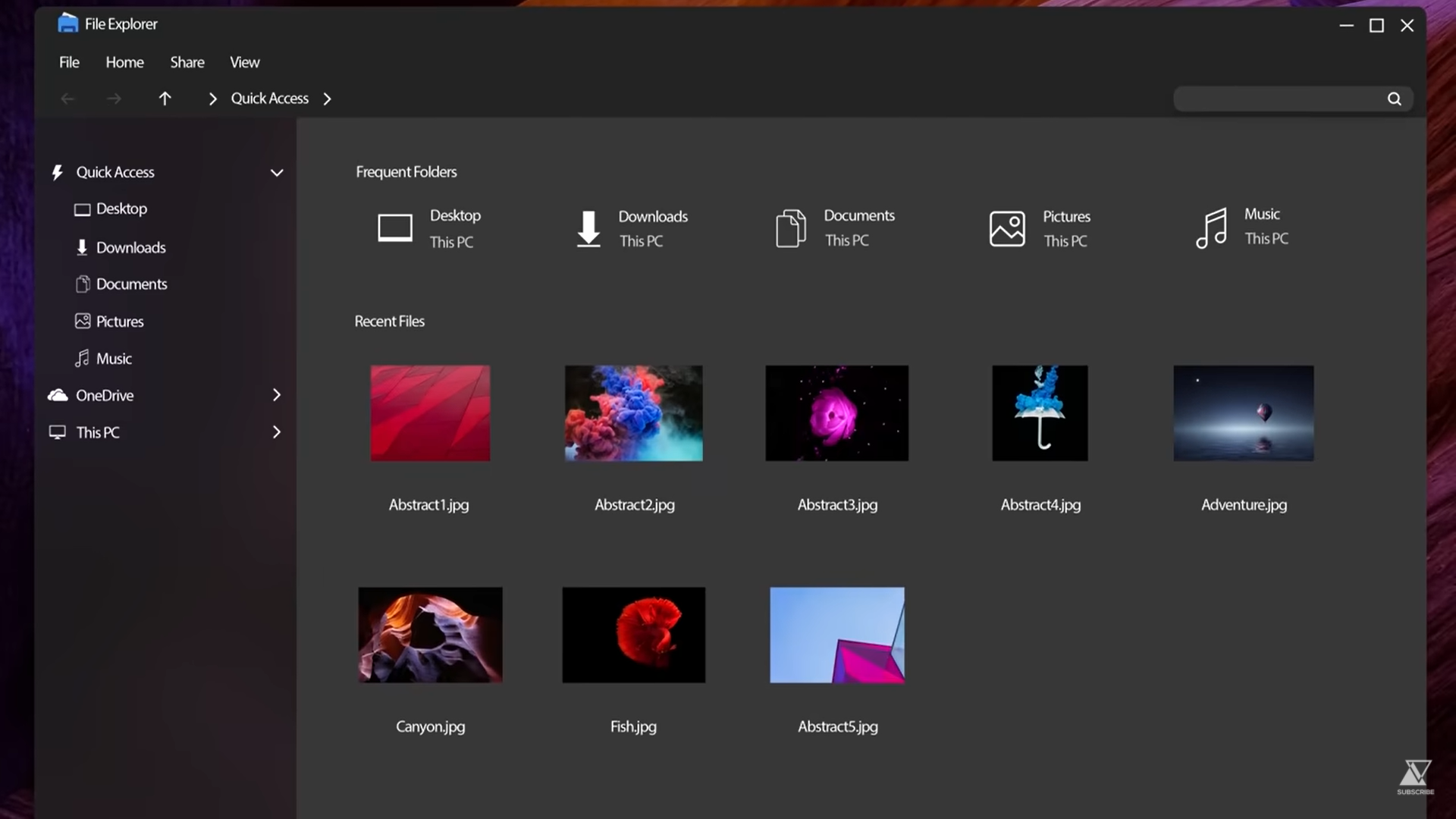The image size is (1456, 819).
Task: Click the Downloads folder icon
Action: [588, 226]
